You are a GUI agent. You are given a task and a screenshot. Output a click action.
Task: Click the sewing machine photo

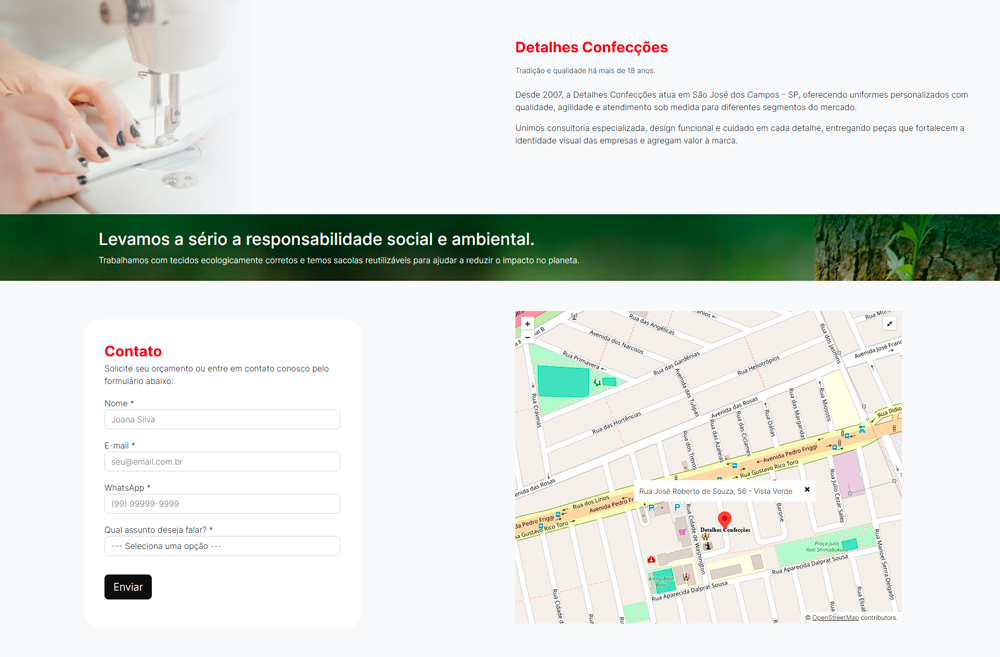point(126,107)
